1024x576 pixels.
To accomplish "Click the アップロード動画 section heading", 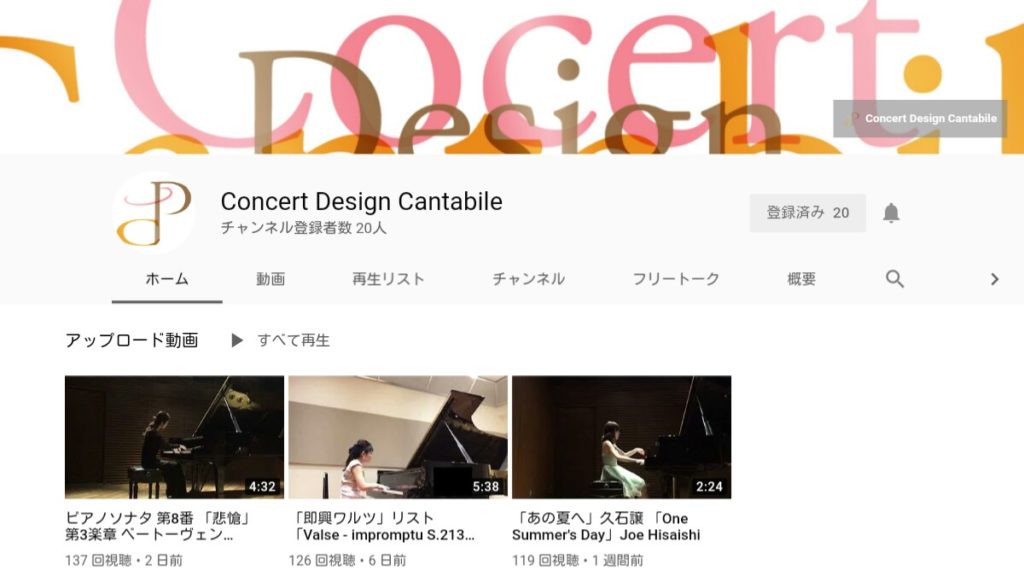I will [131, 340].
